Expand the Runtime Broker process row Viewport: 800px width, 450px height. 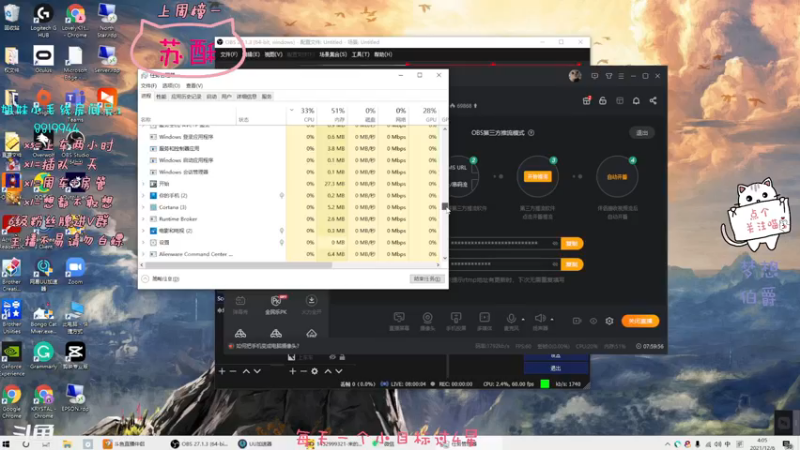pyautogui.click(x=143, y=219)
